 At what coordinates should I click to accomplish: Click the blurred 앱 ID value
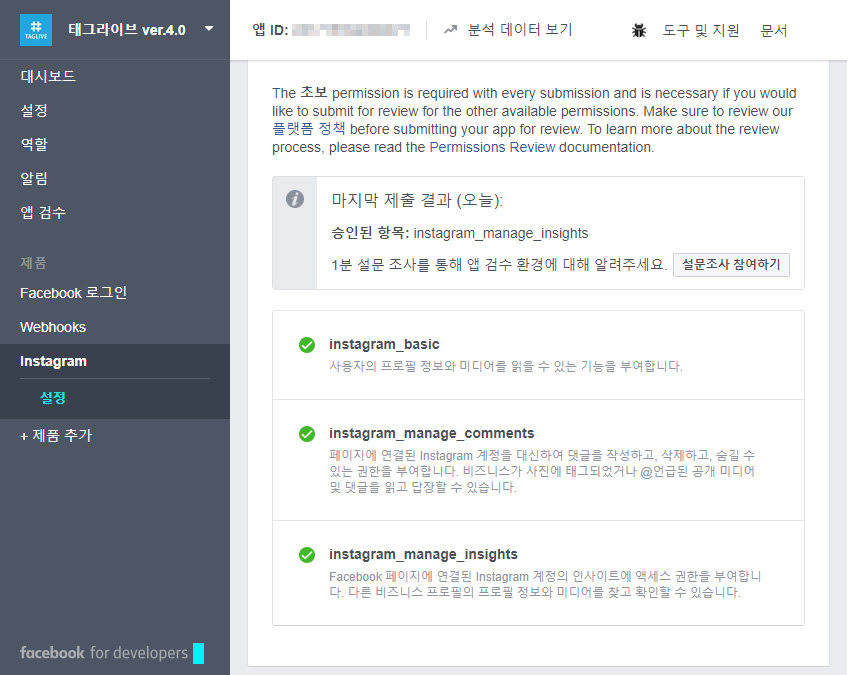tap(351, 30)
